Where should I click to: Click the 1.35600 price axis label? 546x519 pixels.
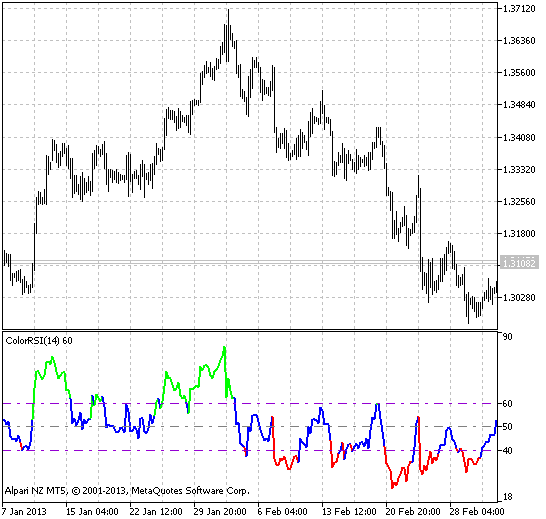coord(519,73)
